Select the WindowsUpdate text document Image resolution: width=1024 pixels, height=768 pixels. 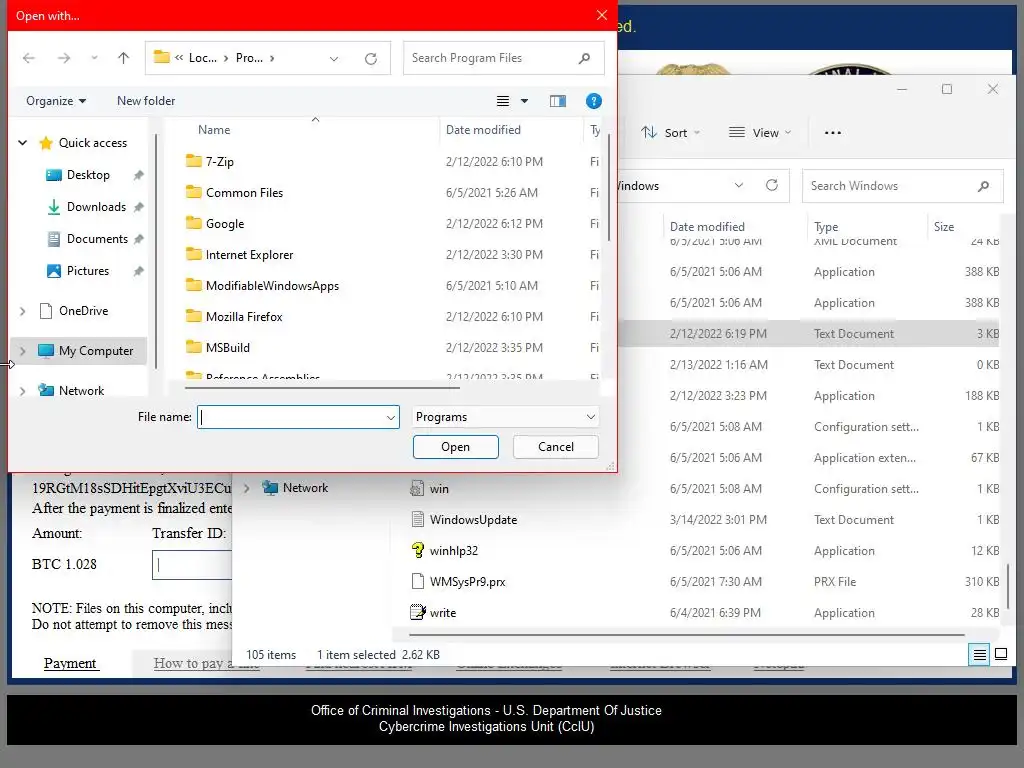tap(473, 520)
